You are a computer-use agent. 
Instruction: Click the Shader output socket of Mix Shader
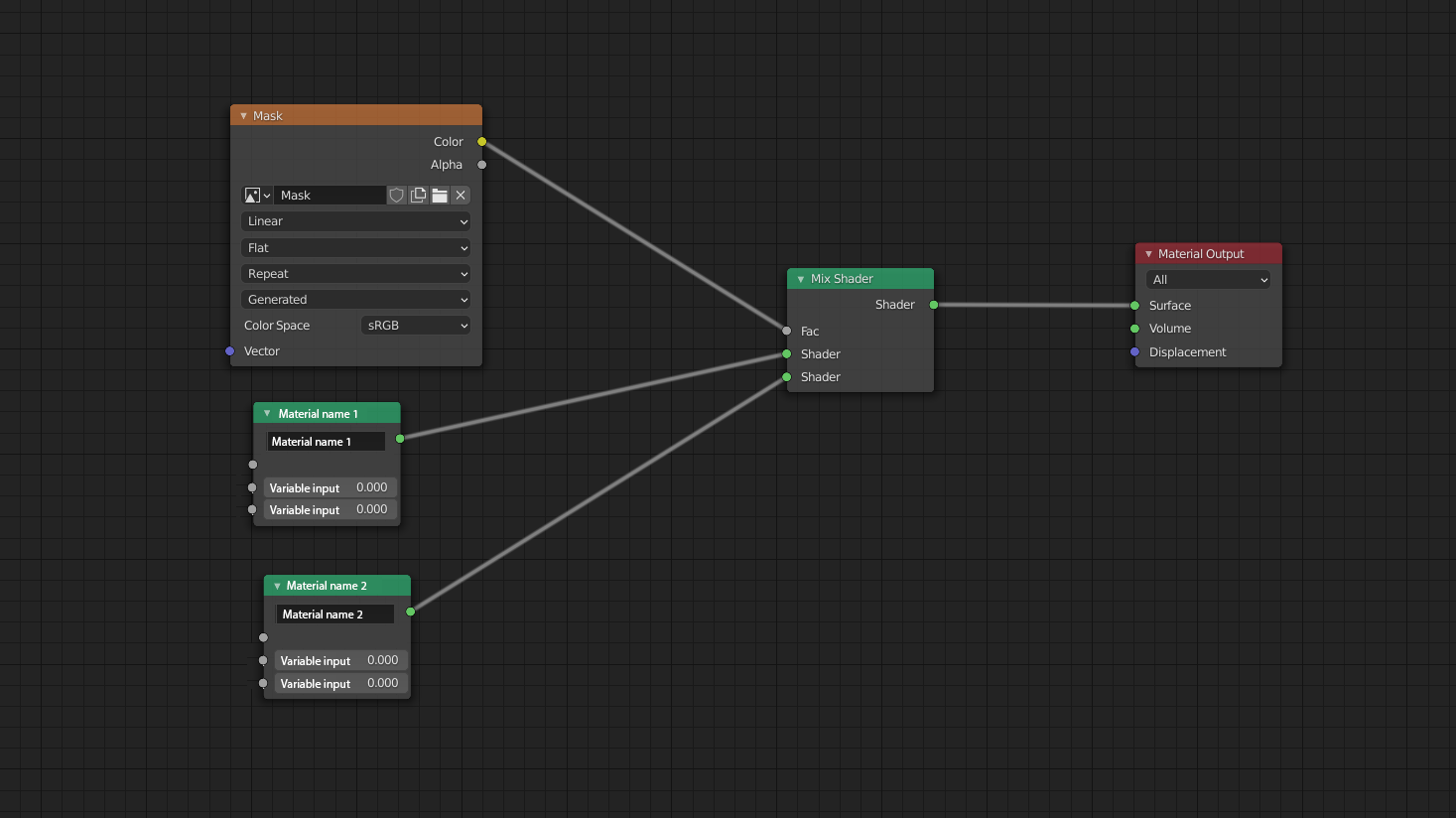pos(934,305)
